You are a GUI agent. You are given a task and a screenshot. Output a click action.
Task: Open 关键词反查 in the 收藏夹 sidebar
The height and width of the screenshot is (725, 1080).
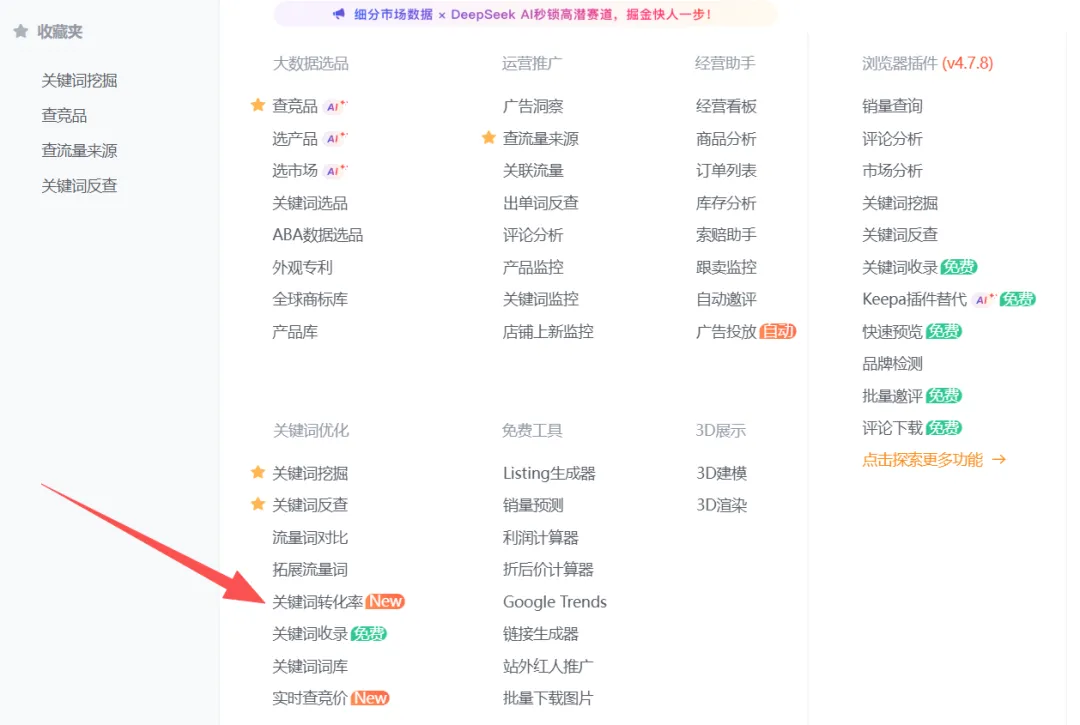[x=79, y=186]
